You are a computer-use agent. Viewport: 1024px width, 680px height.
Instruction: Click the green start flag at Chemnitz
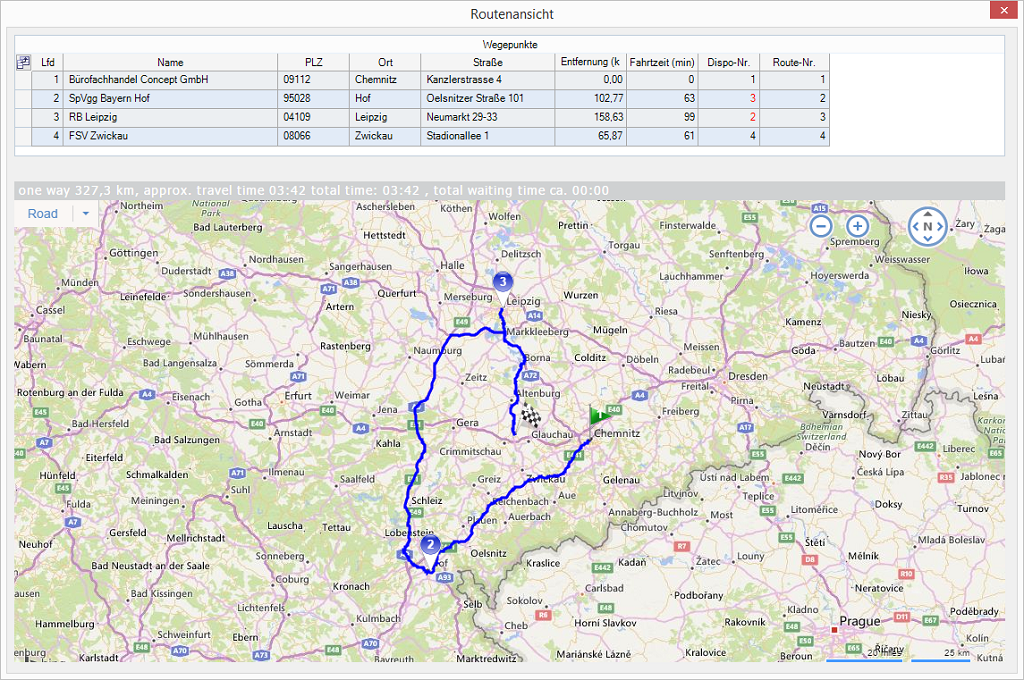pyautogui.click(x=600, y=414)
